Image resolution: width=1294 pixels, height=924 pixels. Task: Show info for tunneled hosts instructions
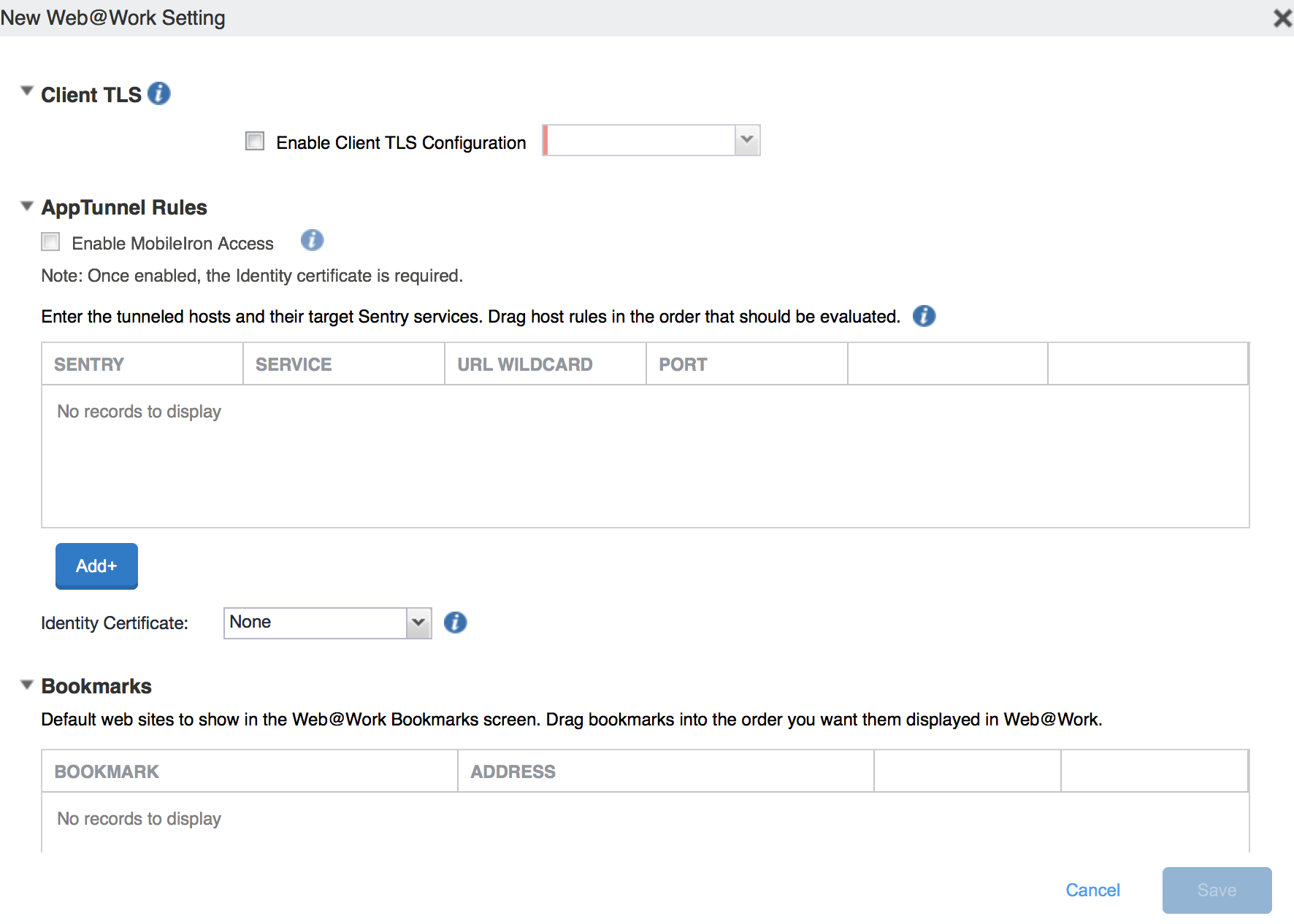(x=924, y=316)
